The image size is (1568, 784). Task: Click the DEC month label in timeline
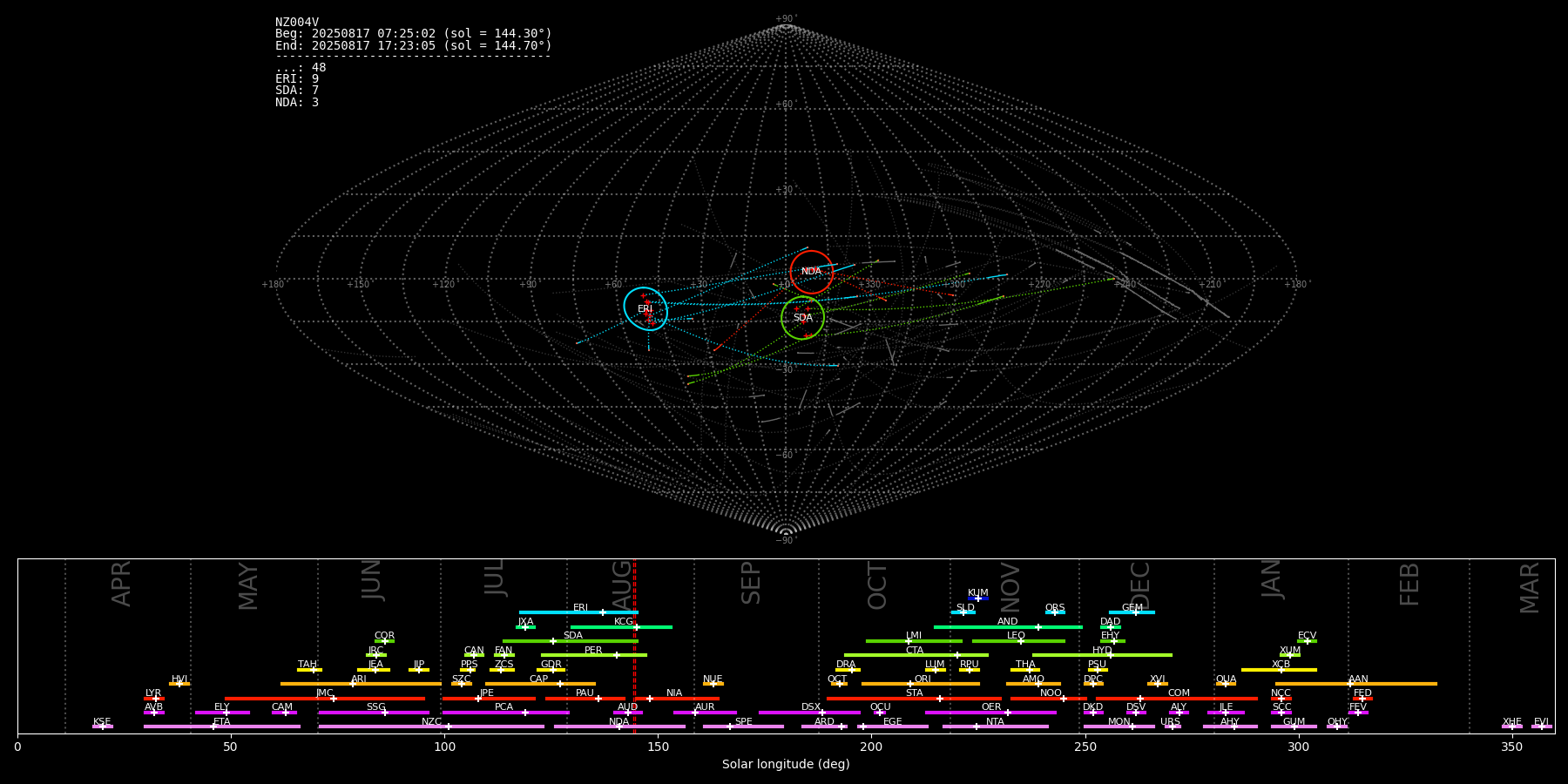1140,585
